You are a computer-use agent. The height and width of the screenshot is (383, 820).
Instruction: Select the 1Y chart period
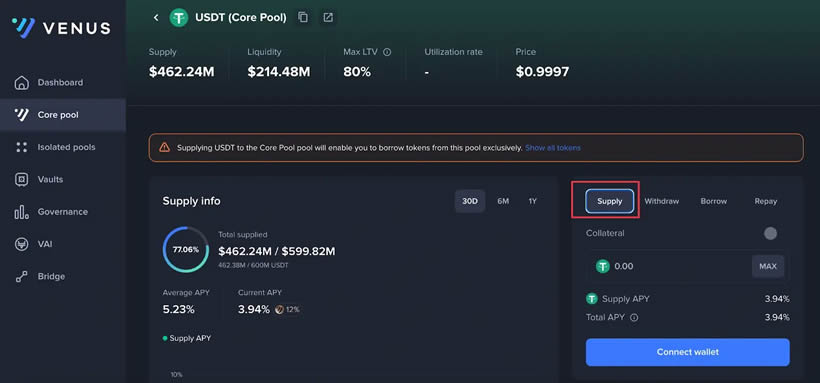(x=532, y=201)
